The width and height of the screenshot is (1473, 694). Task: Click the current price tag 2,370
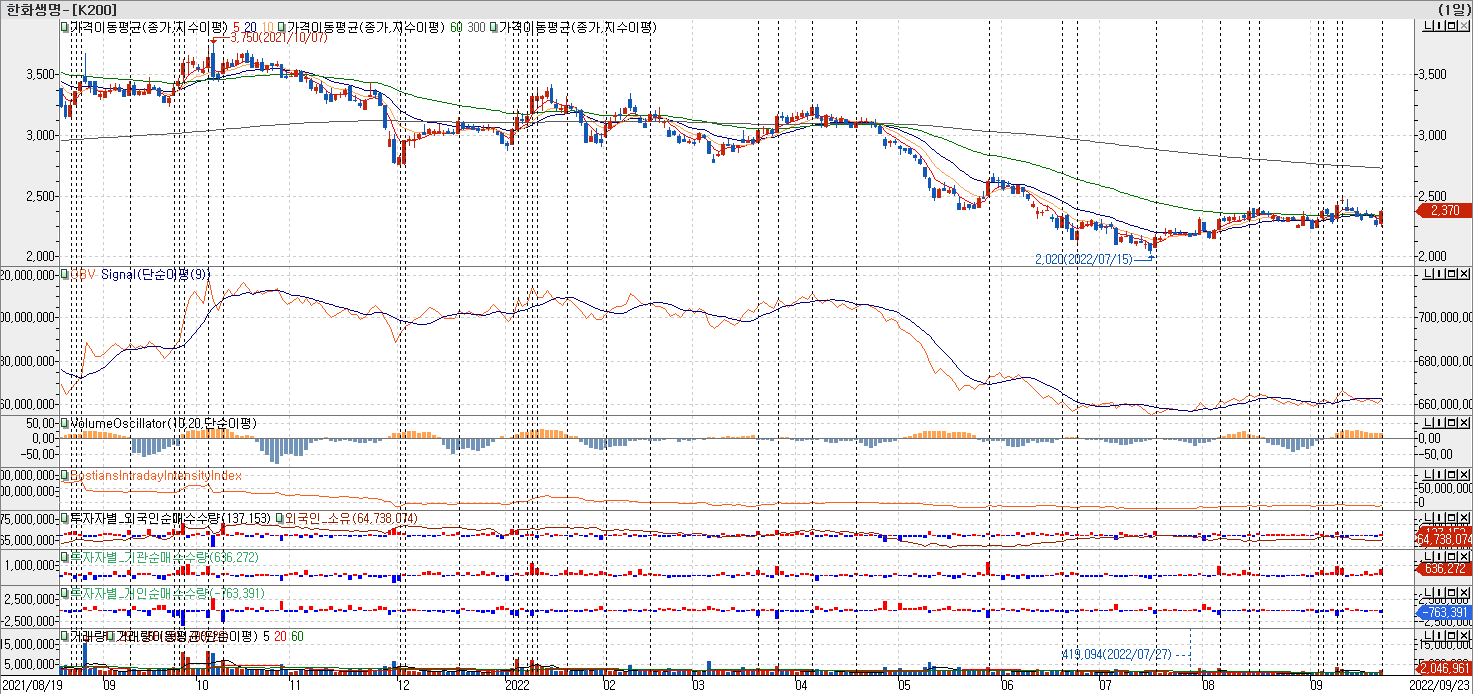(1445, 210)
